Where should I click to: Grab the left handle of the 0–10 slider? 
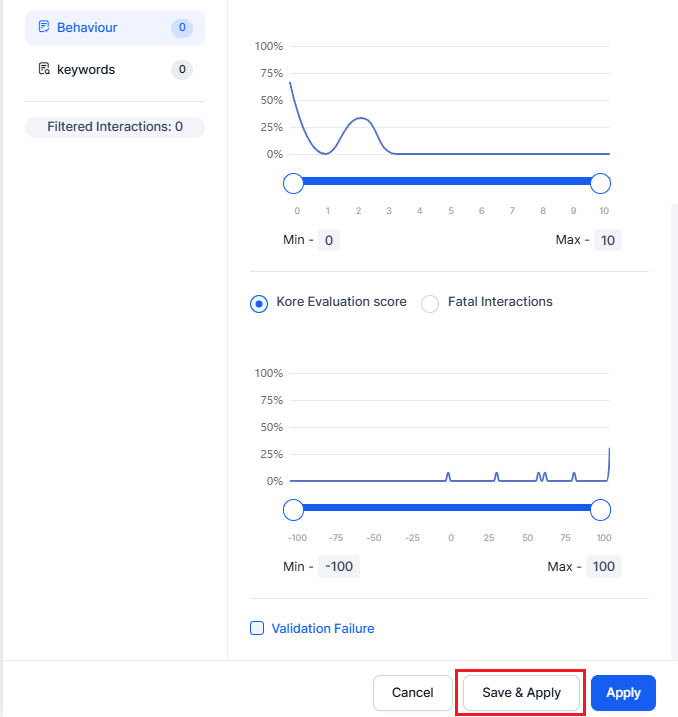point(293,183)
